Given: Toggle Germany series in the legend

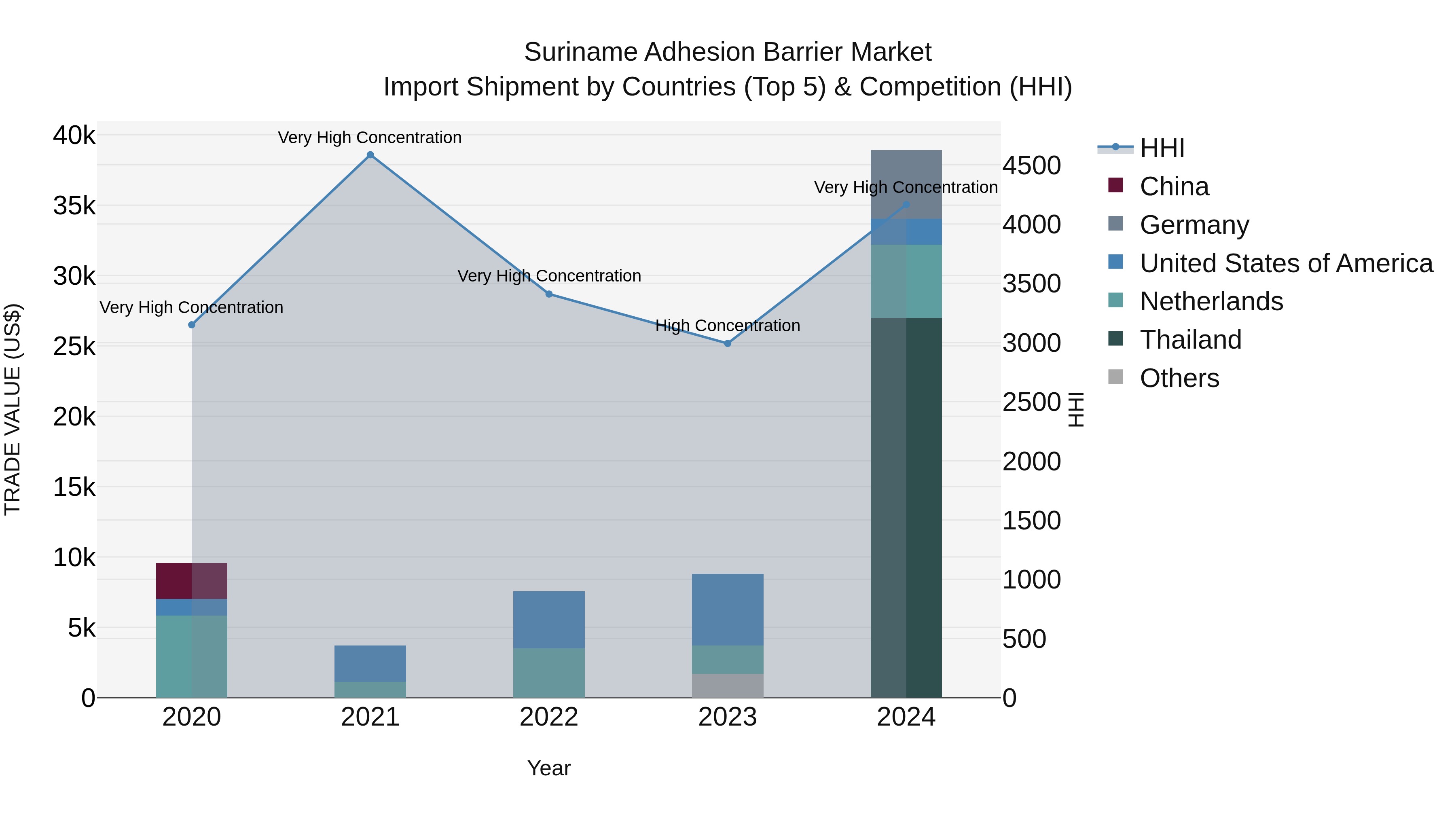Looking at the screenshot, I should coord(1179,225).
